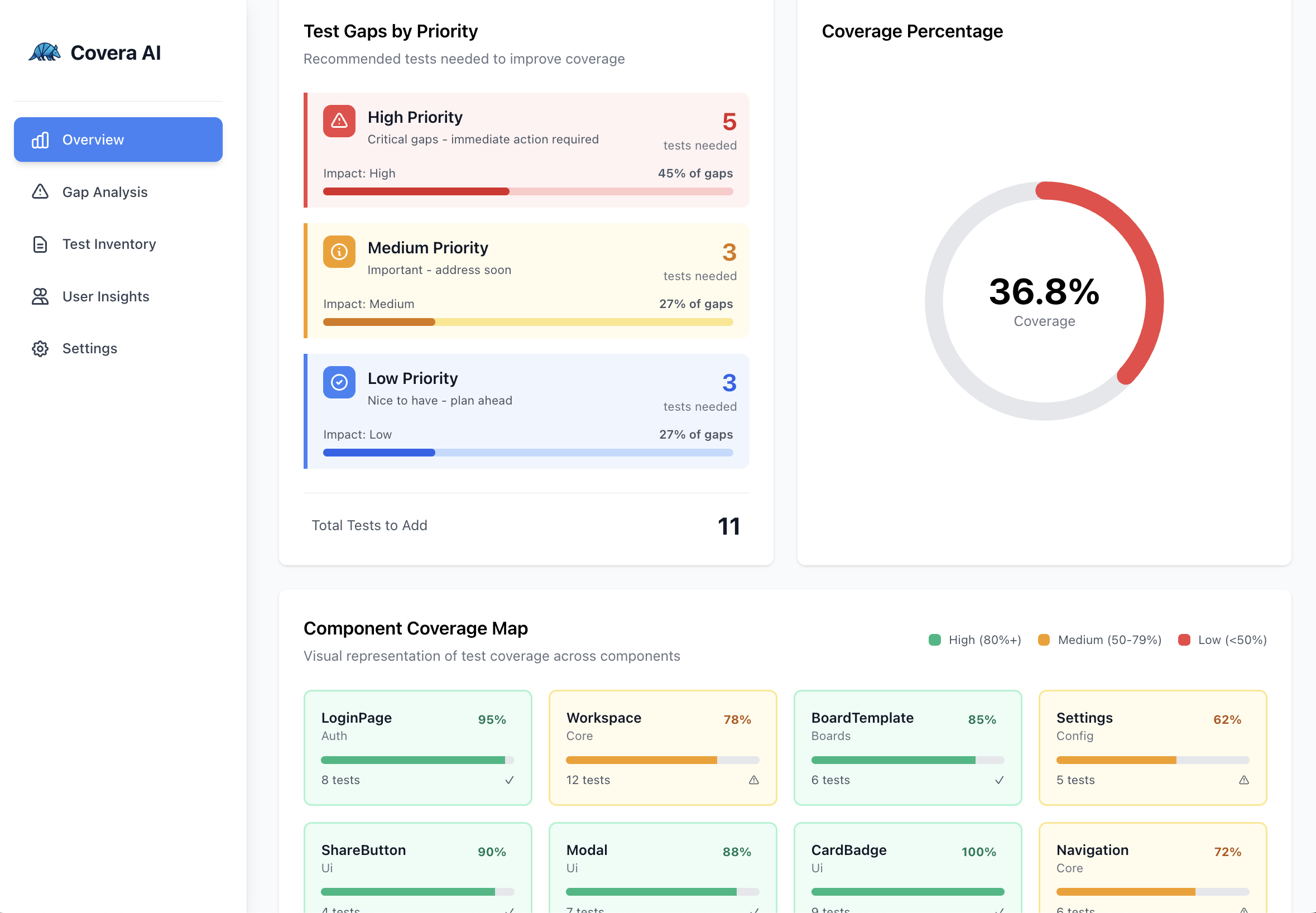Viewport: 1316px width, 913px height.
Task: Click the orange Medium Priority info icon
Action: (x=339, y=252)
